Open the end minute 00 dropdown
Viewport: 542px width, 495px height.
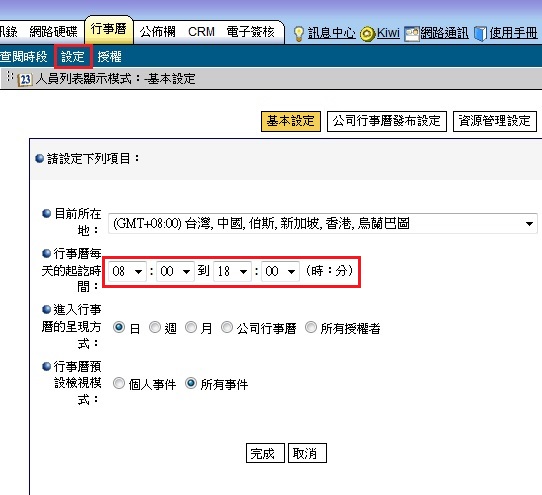click(280, 271)
